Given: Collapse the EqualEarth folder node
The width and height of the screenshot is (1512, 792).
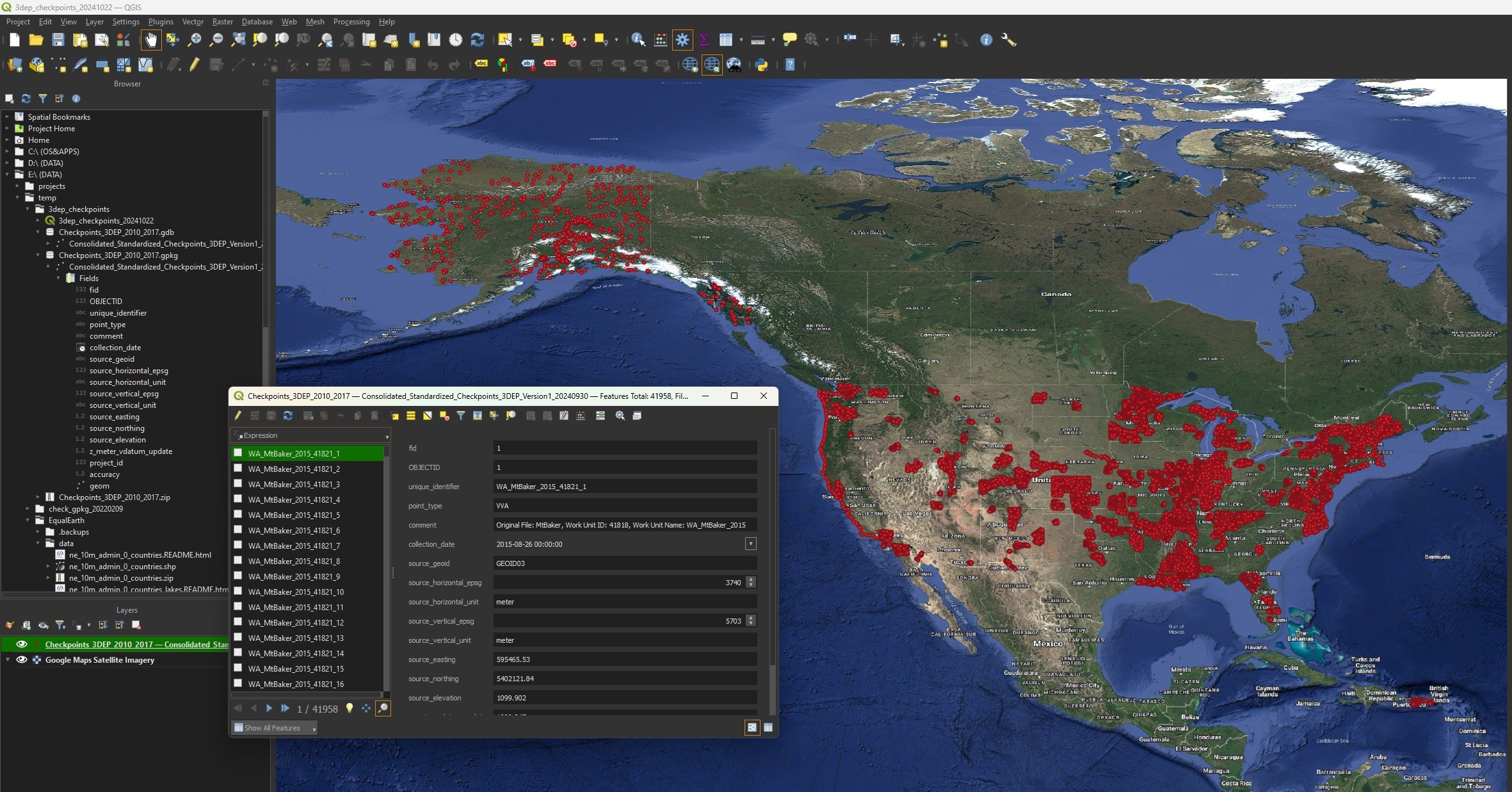Looking at the screenshot, I should point(28,520).
